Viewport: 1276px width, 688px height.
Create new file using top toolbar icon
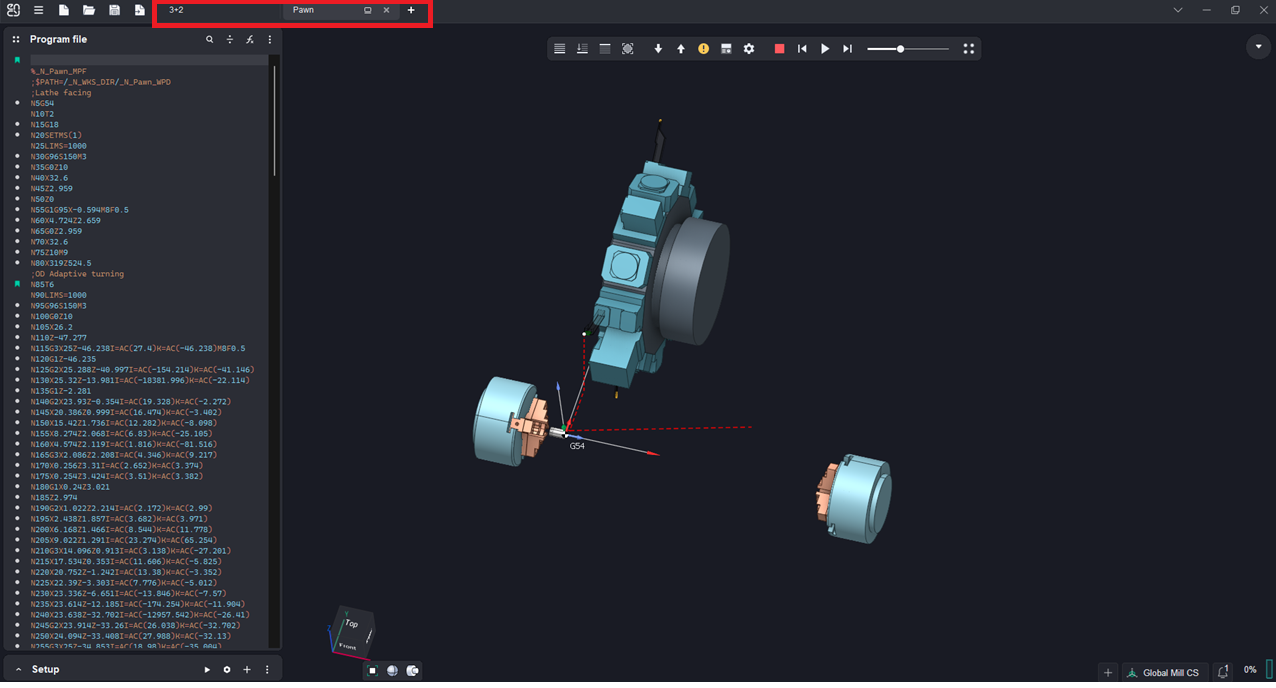[64, 10]
